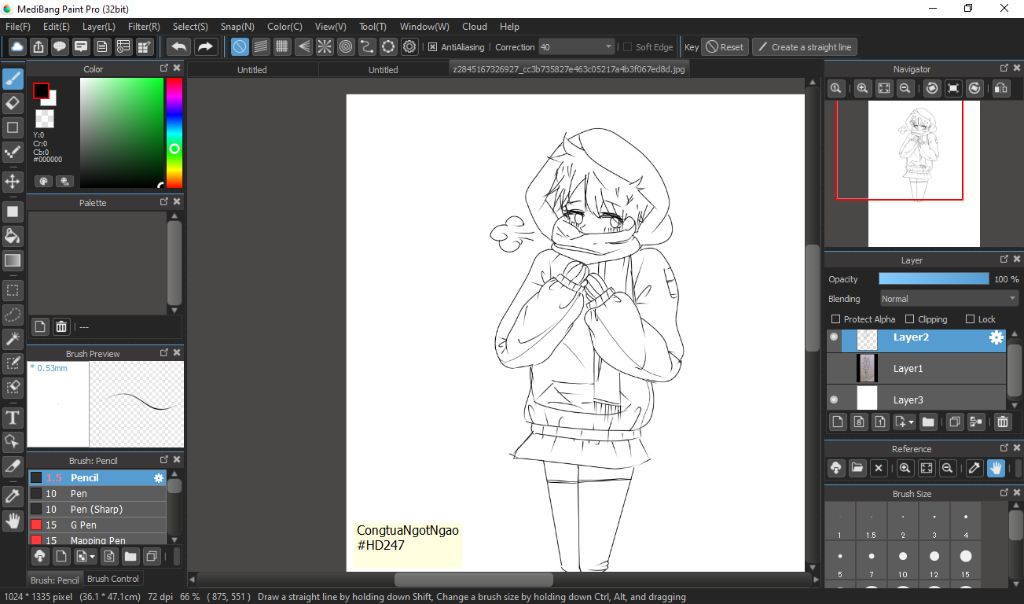Select the Lasso tool

click(12, 314)
